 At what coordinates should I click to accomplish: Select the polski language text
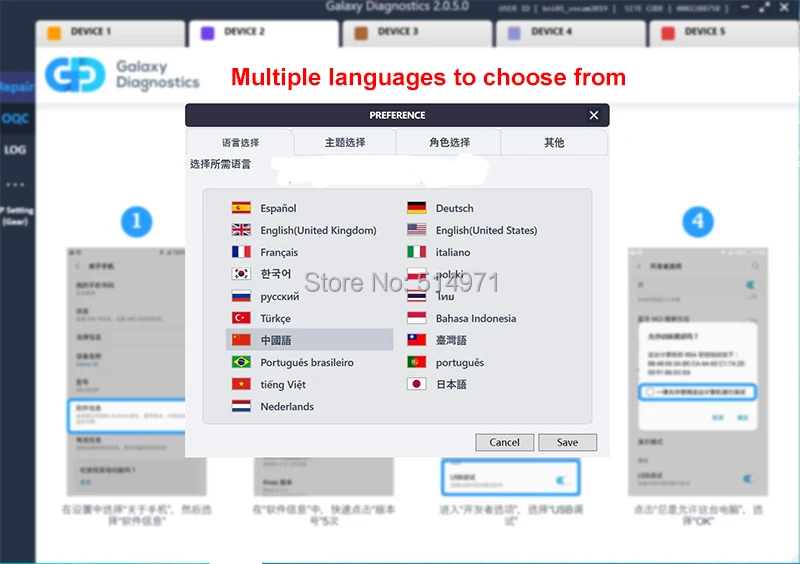pyautogui.click(x=449, y=274)
